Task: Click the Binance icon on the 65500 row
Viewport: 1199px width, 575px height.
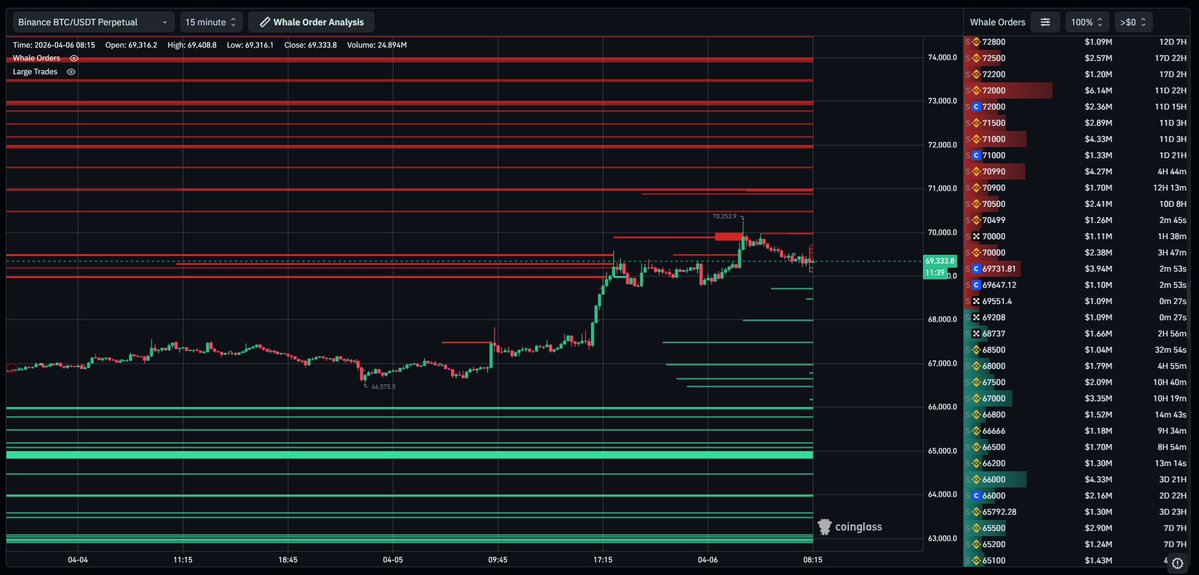Action: click(975, 528)
